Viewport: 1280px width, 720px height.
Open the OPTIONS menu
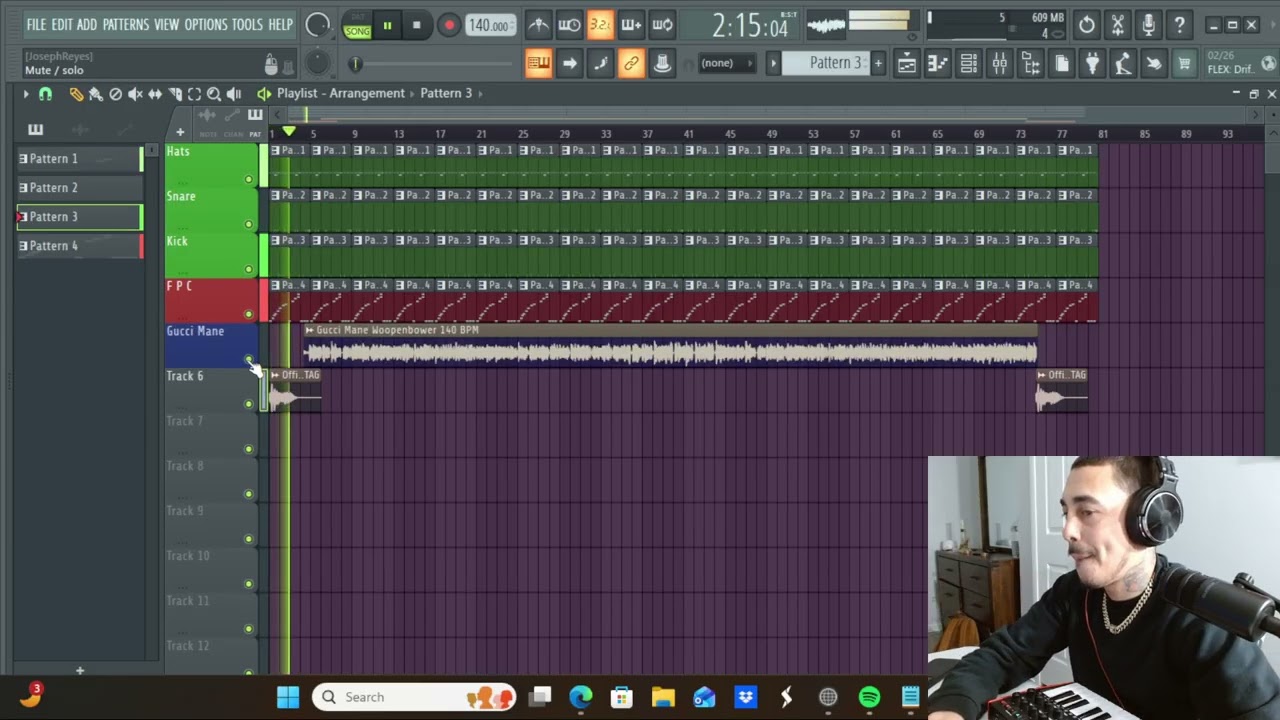pyautogui.click(x=206, y=24)
